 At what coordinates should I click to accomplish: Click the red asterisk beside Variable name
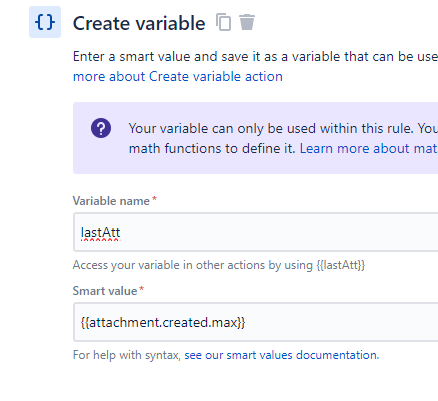tap(154, 199)
